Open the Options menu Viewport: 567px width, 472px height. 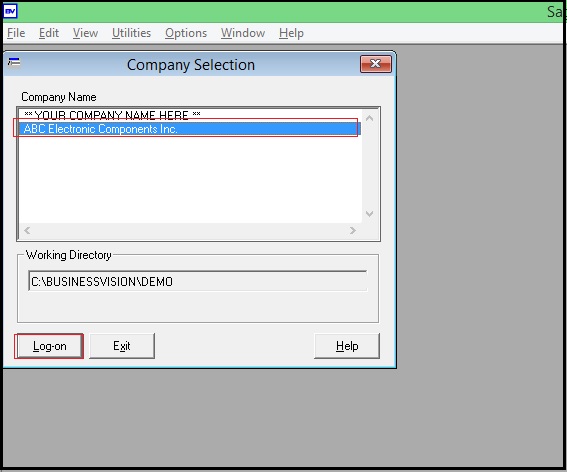tap(186, 33)
